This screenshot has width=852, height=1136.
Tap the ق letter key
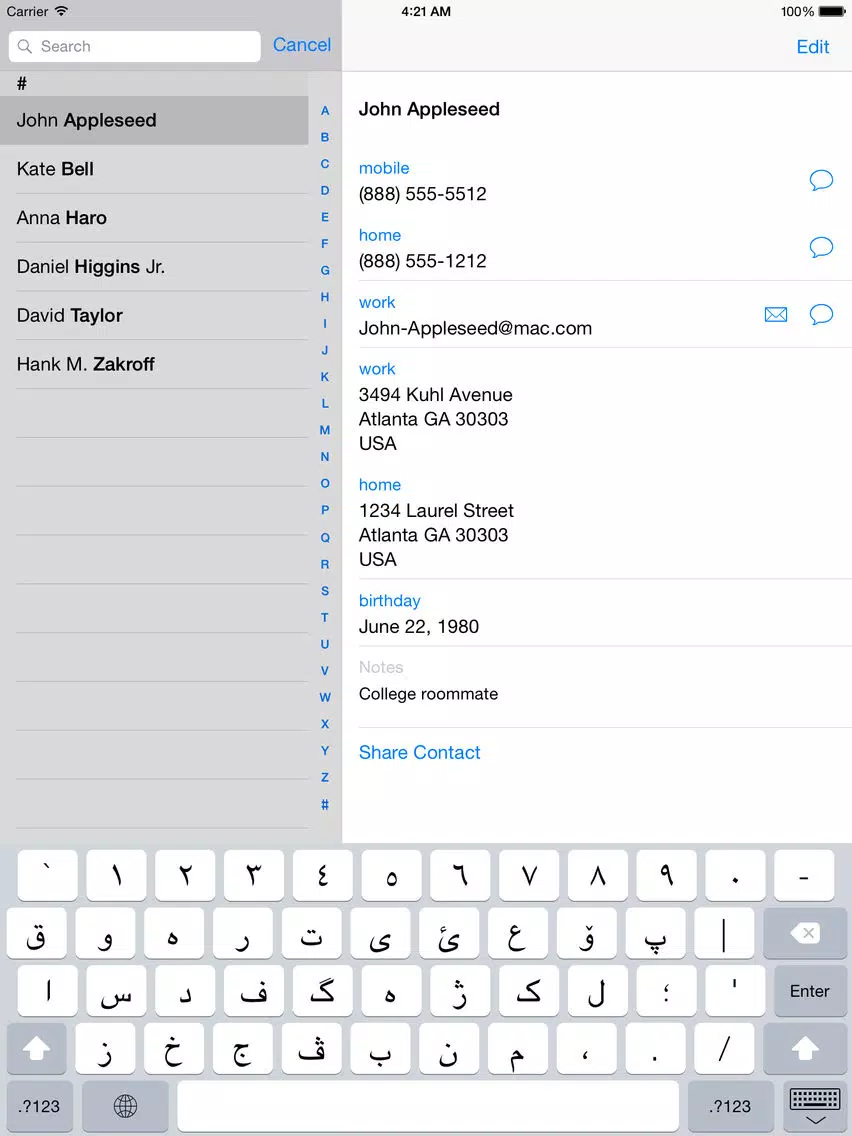click(36, 934)
